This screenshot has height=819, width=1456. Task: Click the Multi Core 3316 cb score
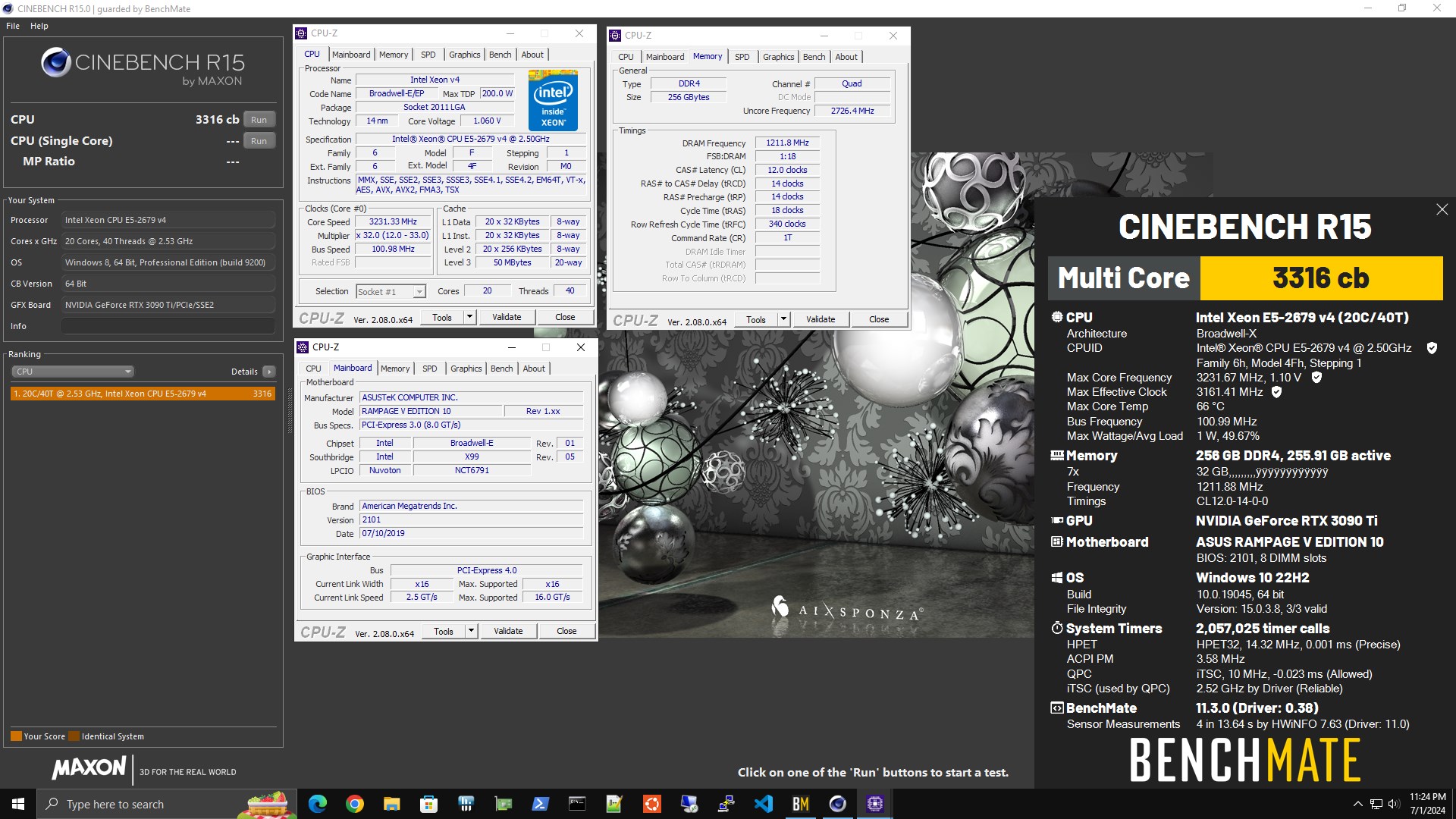pyautogui.click(x=1321, y=278)
